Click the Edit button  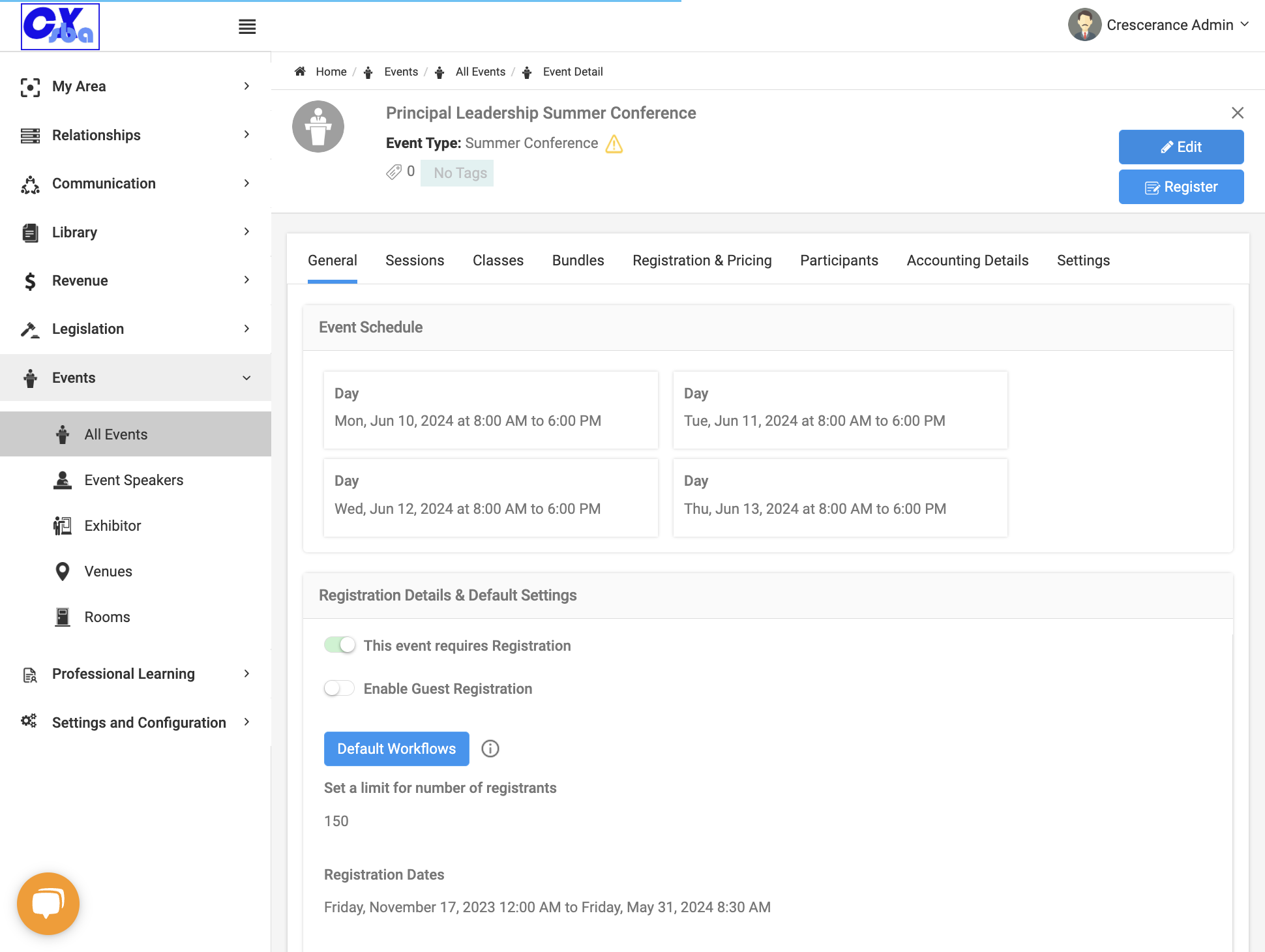point(1182,147)
